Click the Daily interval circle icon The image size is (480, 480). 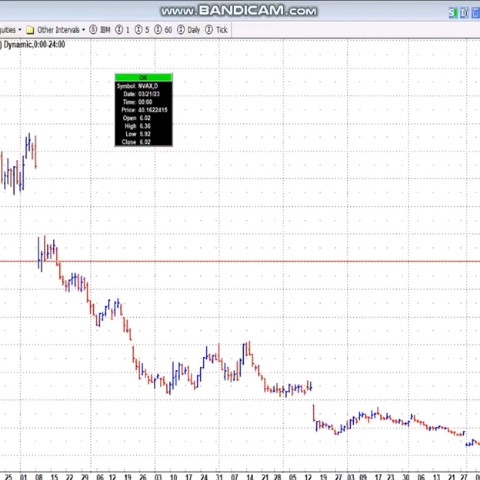pyautogui.click(x=181, y=30)
